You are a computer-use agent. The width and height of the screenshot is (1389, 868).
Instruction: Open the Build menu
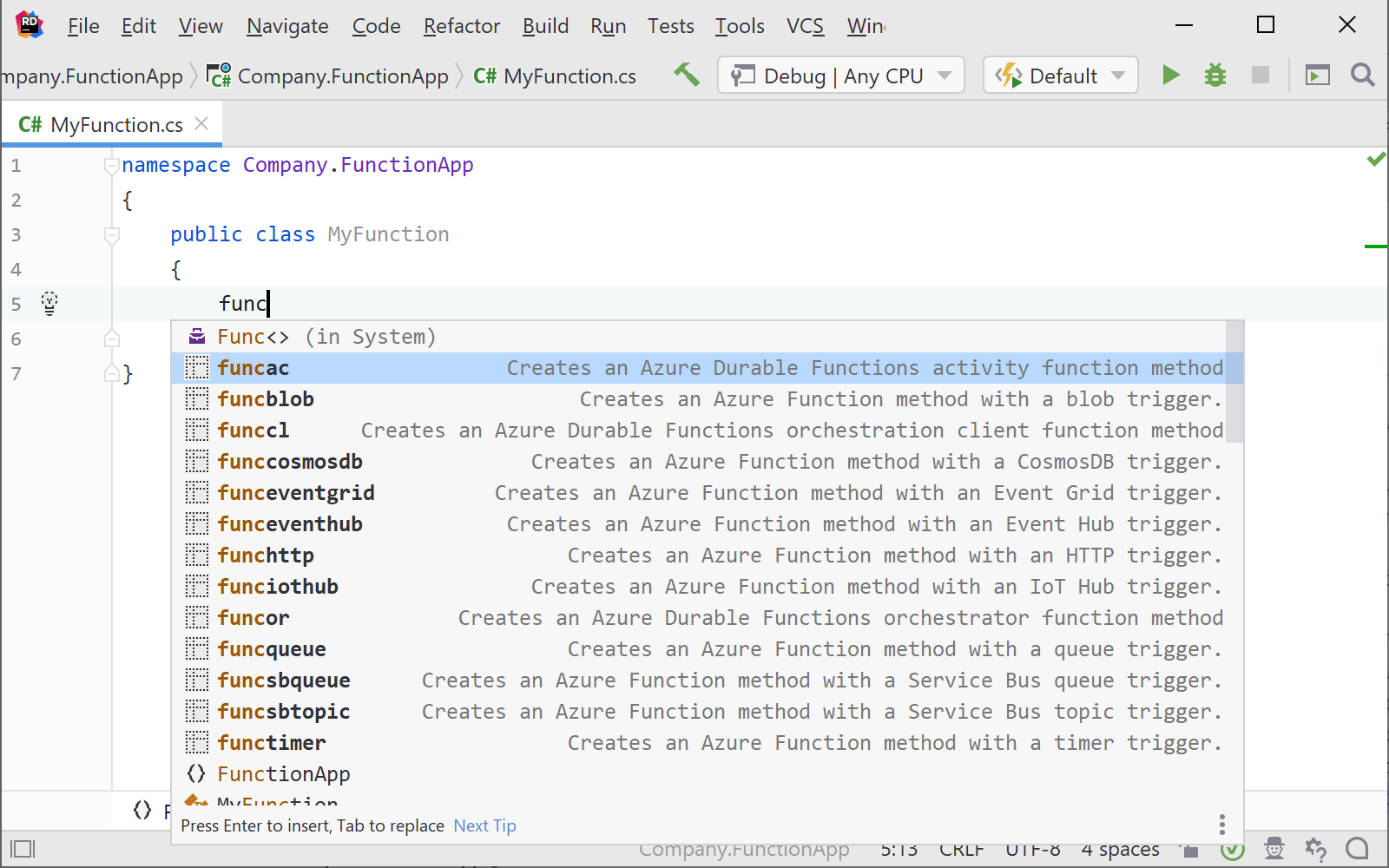pos(545,26)
